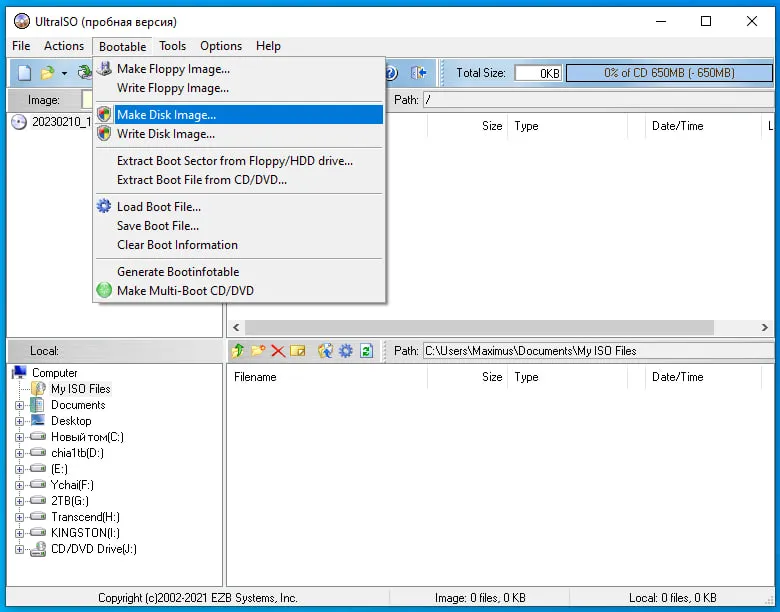Open the dropdown arrow beside the Open icon
This screenshot has width=780, height=612.
(65, 74)
